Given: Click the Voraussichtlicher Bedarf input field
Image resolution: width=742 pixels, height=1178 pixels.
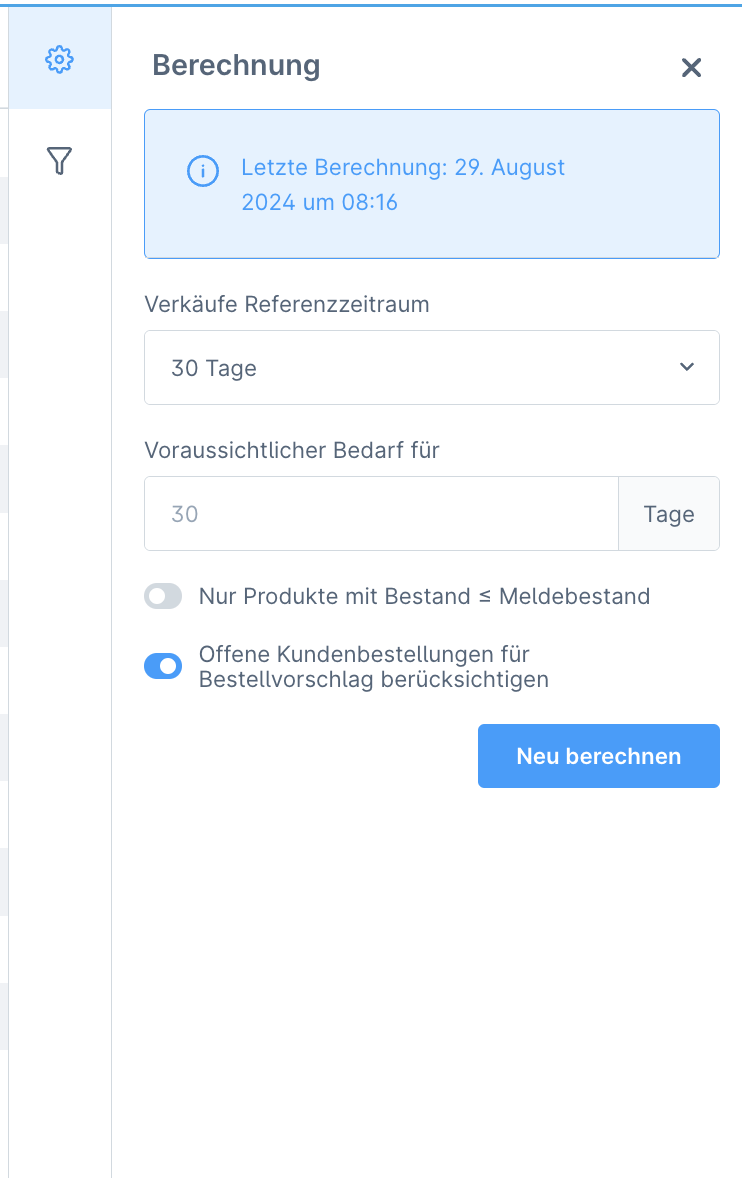Looking at the screenshot, I should click(x=382, y=513).
